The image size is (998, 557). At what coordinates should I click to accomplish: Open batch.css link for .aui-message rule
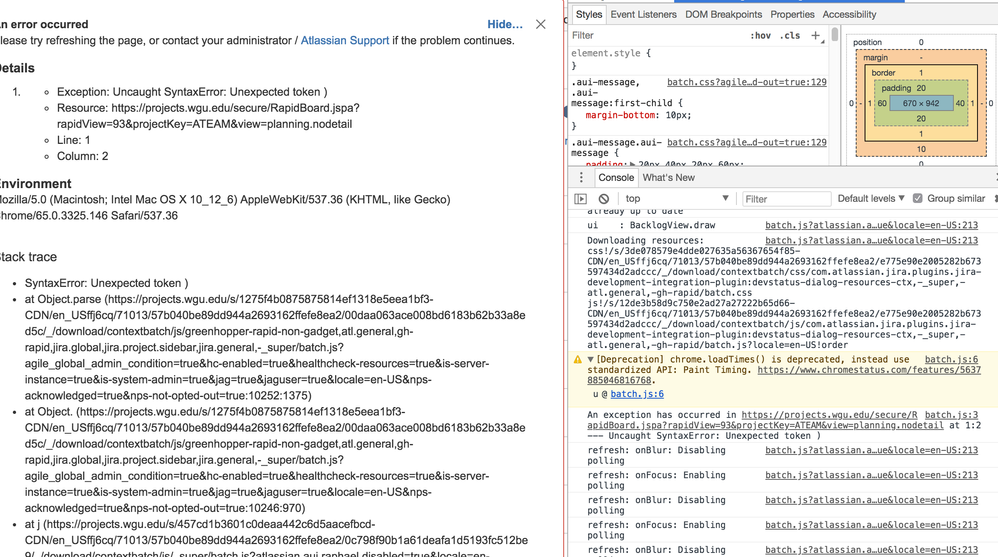pyautogui.click(x=747, y=82)
